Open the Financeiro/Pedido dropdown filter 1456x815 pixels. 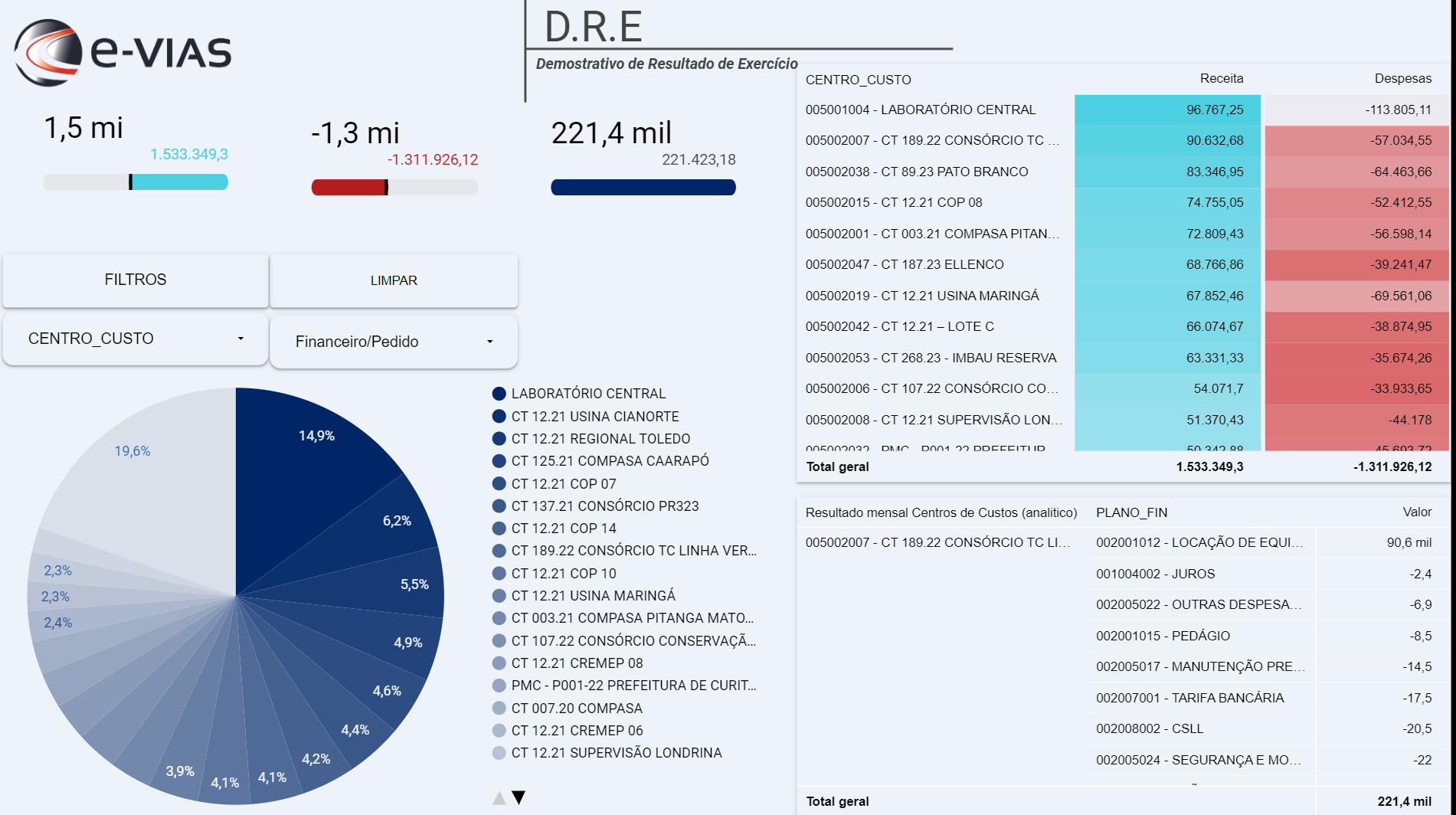[x=394, y=342]
